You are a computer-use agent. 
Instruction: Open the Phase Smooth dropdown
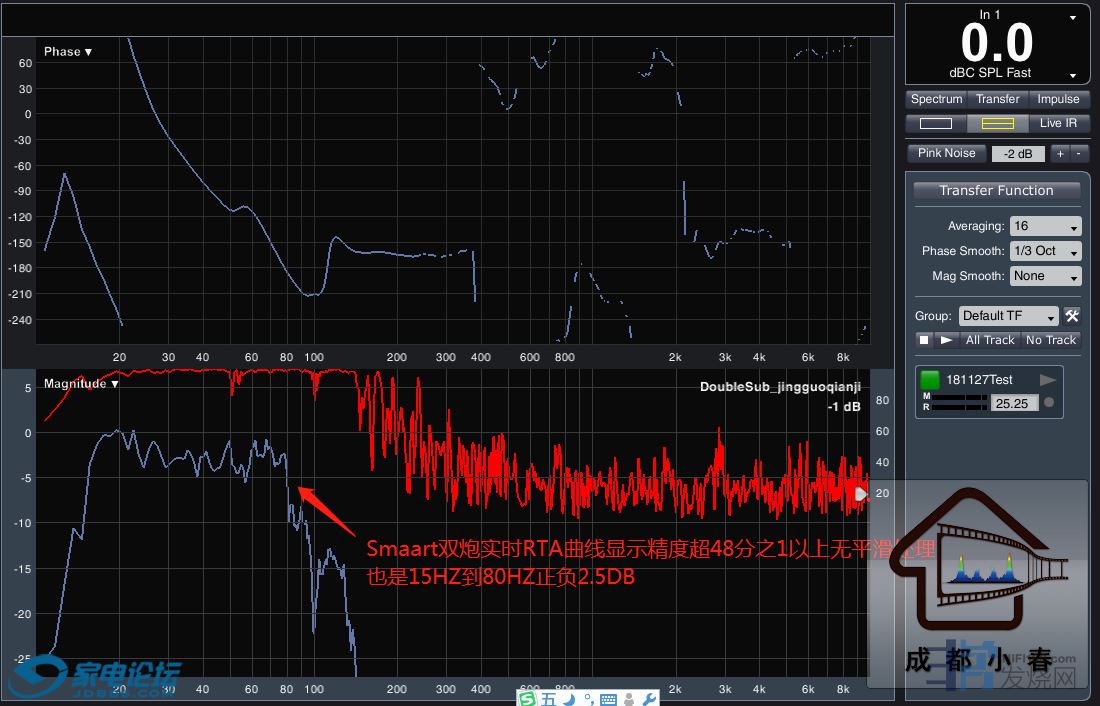pos(1045,251)
